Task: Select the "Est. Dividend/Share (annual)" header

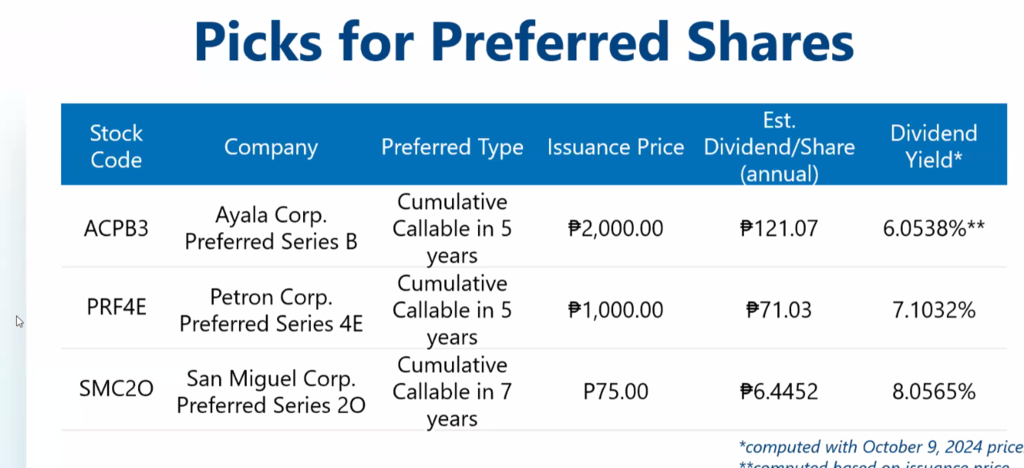Action: 780,147
